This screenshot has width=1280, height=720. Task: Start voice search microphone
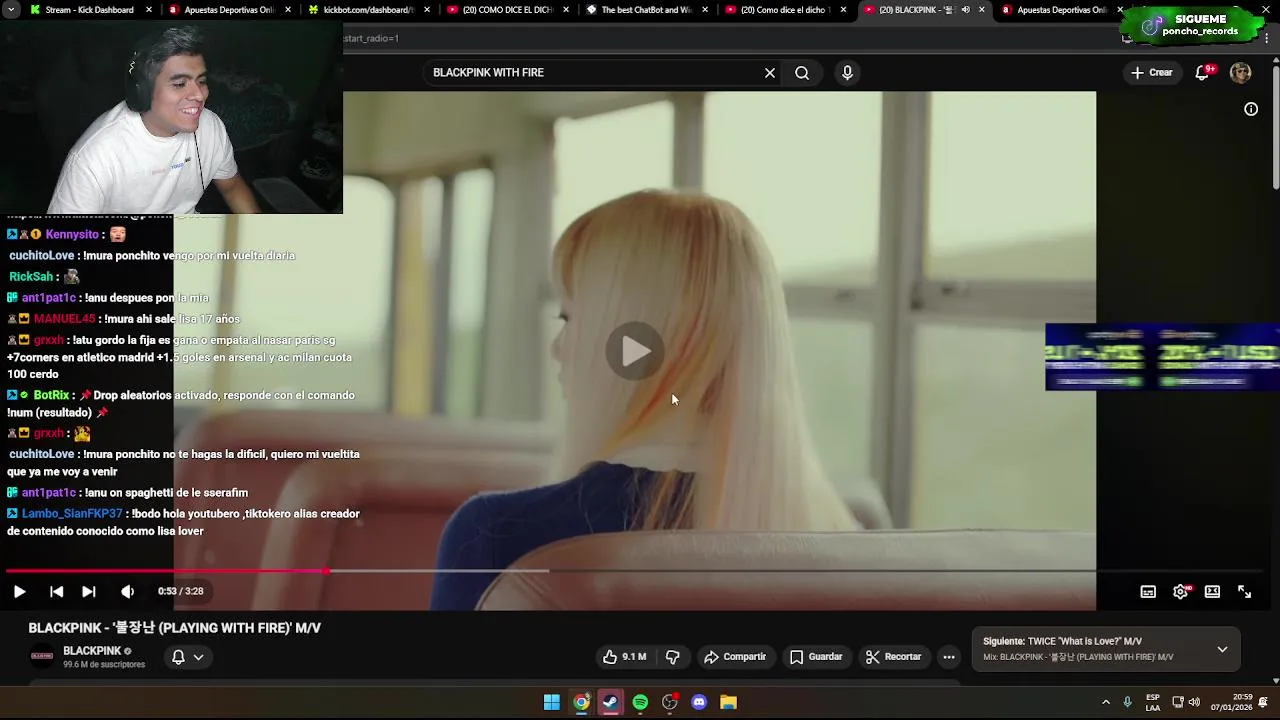847,73
